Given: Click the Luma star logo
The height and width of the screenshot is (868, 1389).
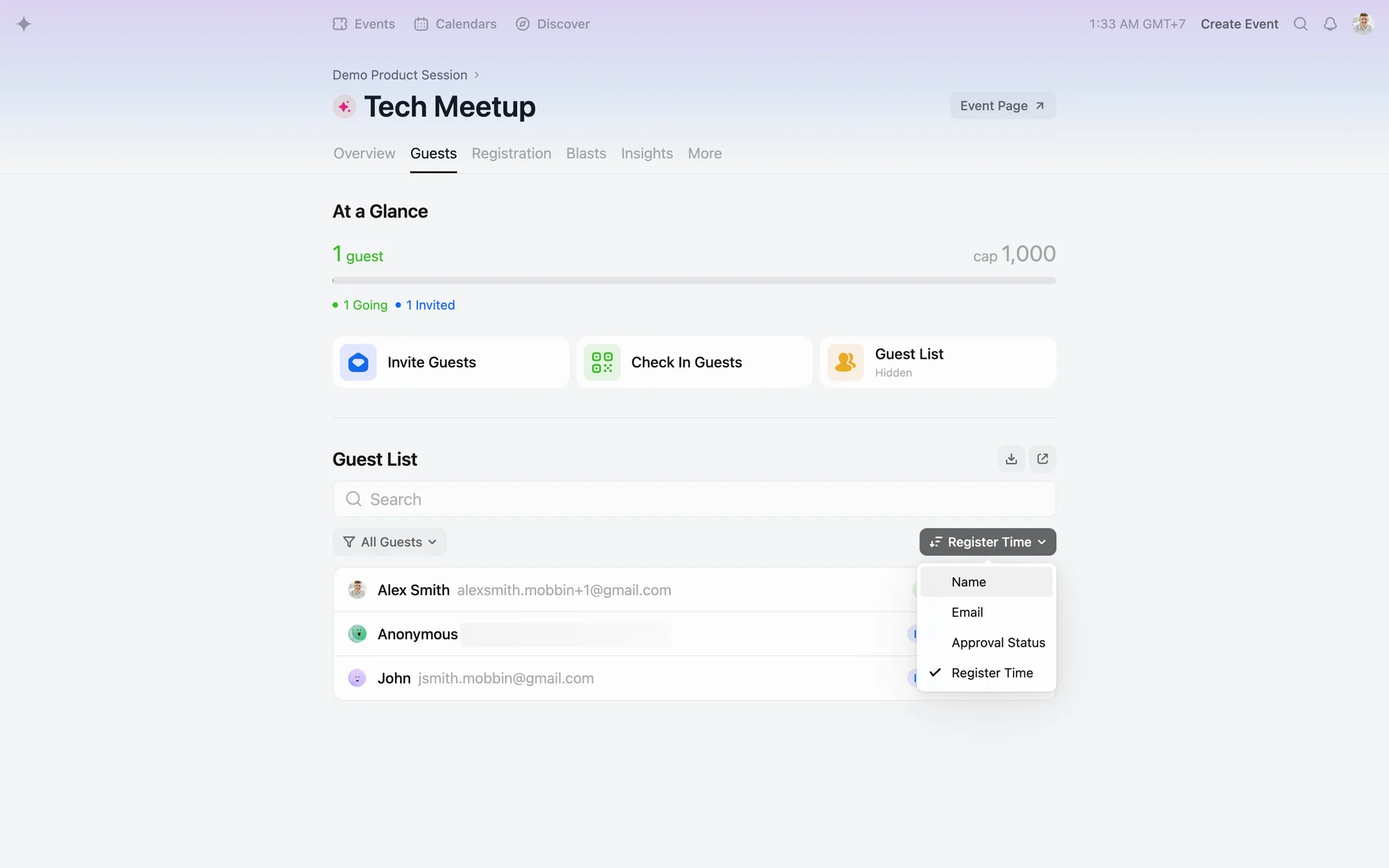Looking at the screenshot, I should [x=24, y=24].
